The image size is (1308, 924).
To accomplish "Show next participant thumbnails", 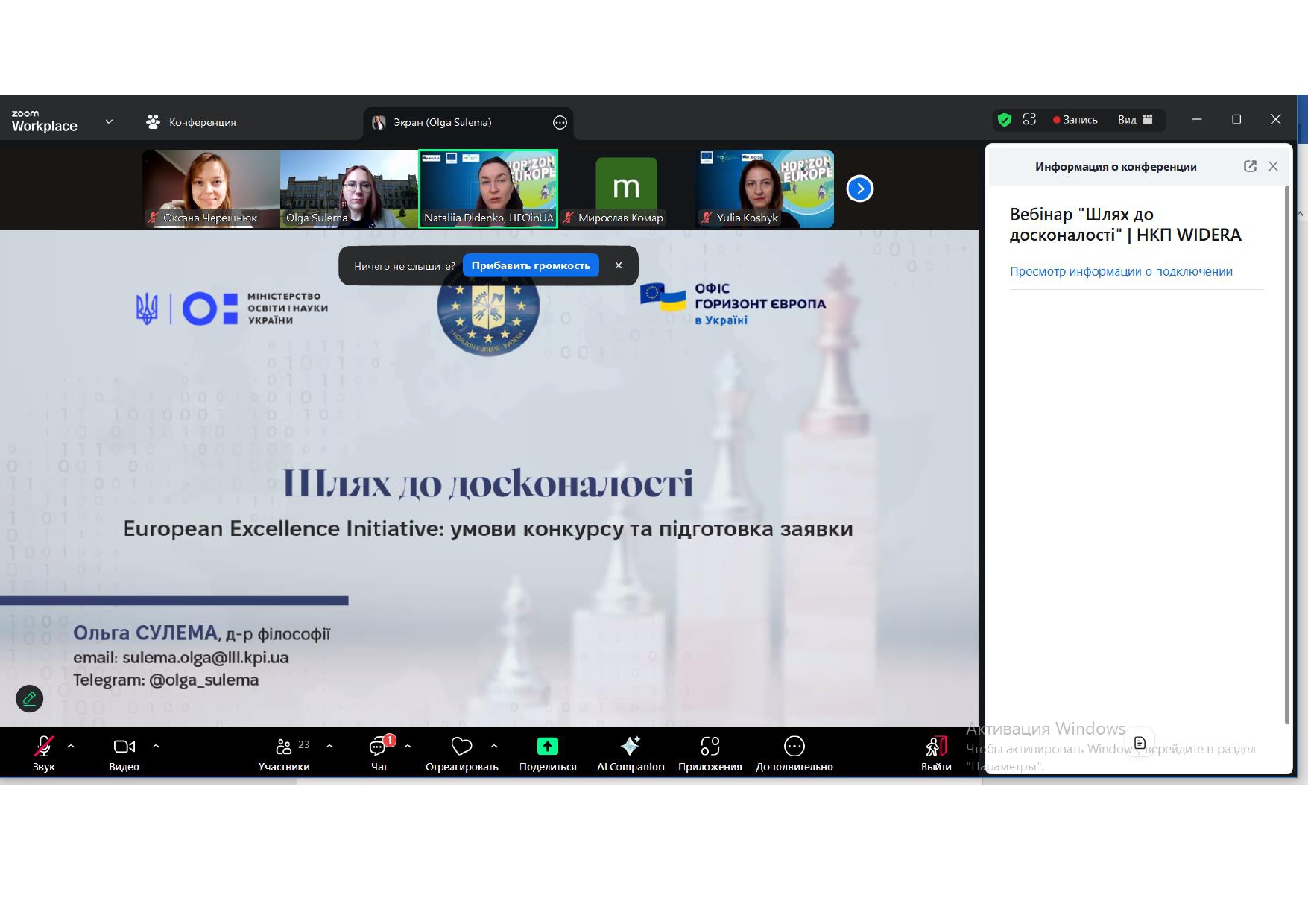I will [859, 189].
